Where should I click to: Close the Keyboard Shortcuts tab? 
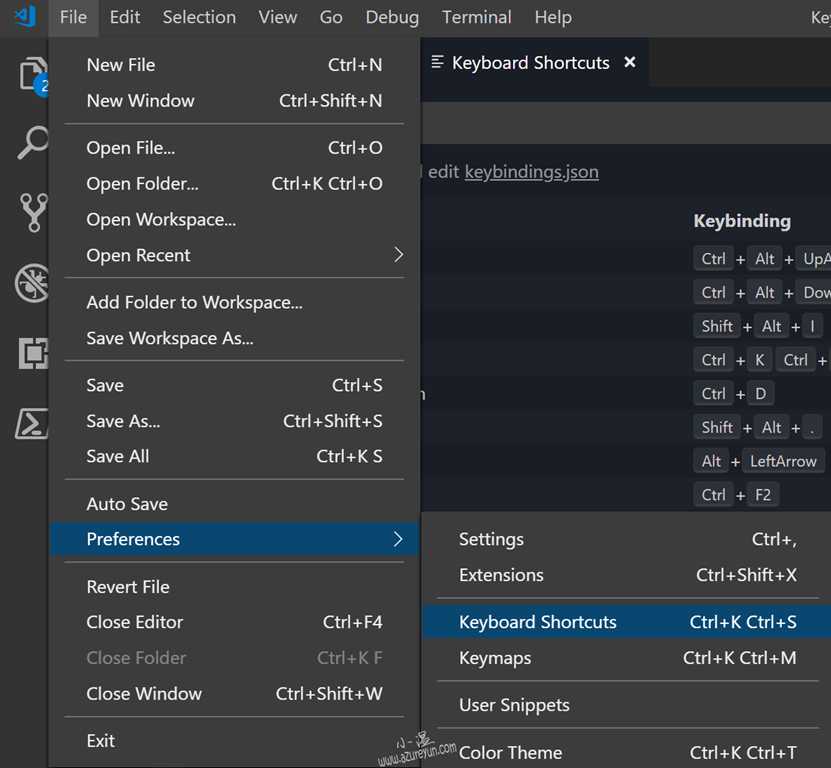630,62
